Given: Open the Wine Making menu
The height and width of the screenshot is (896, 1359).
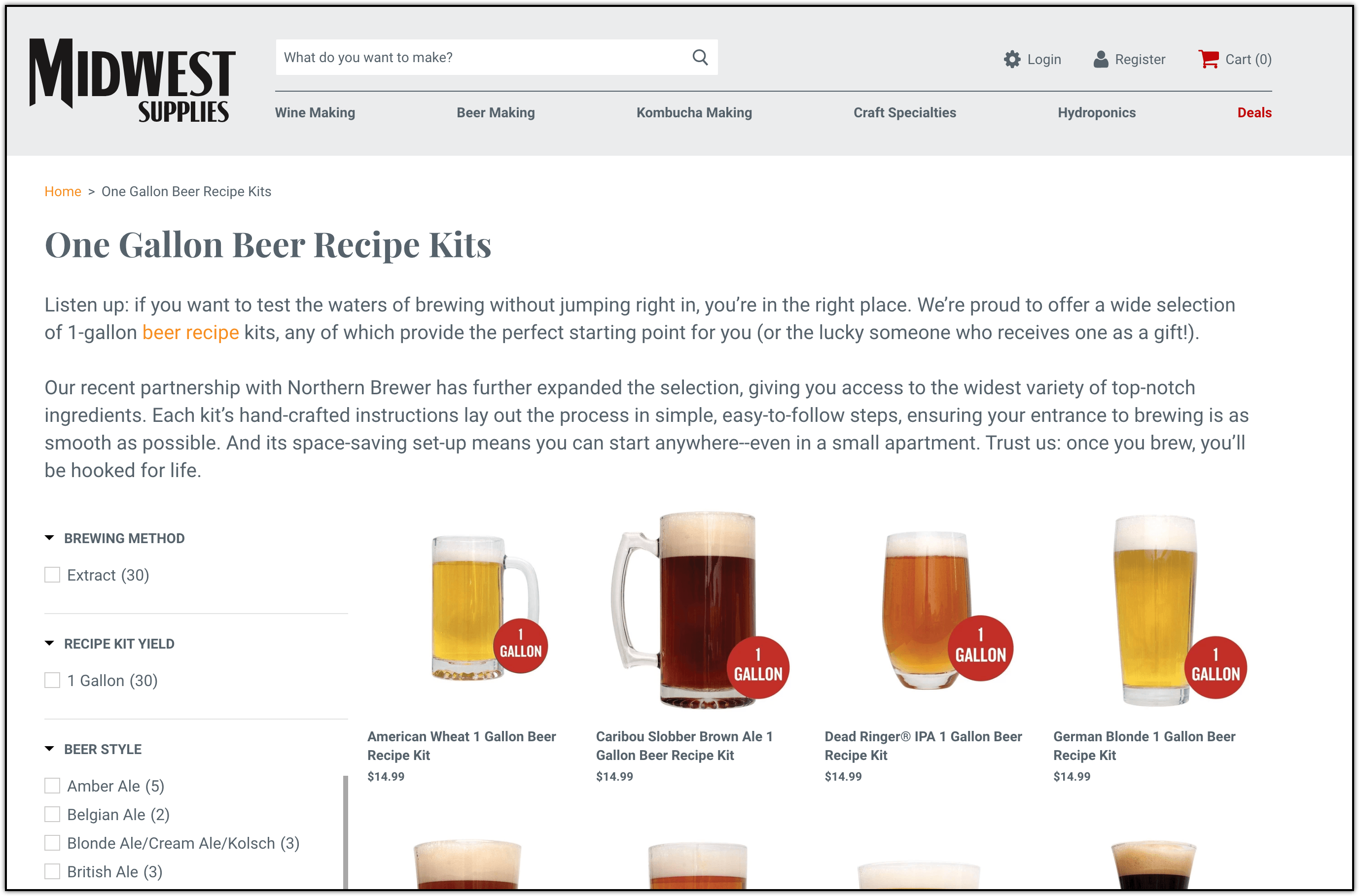Looking at the screenshot, I should [315, 112].
